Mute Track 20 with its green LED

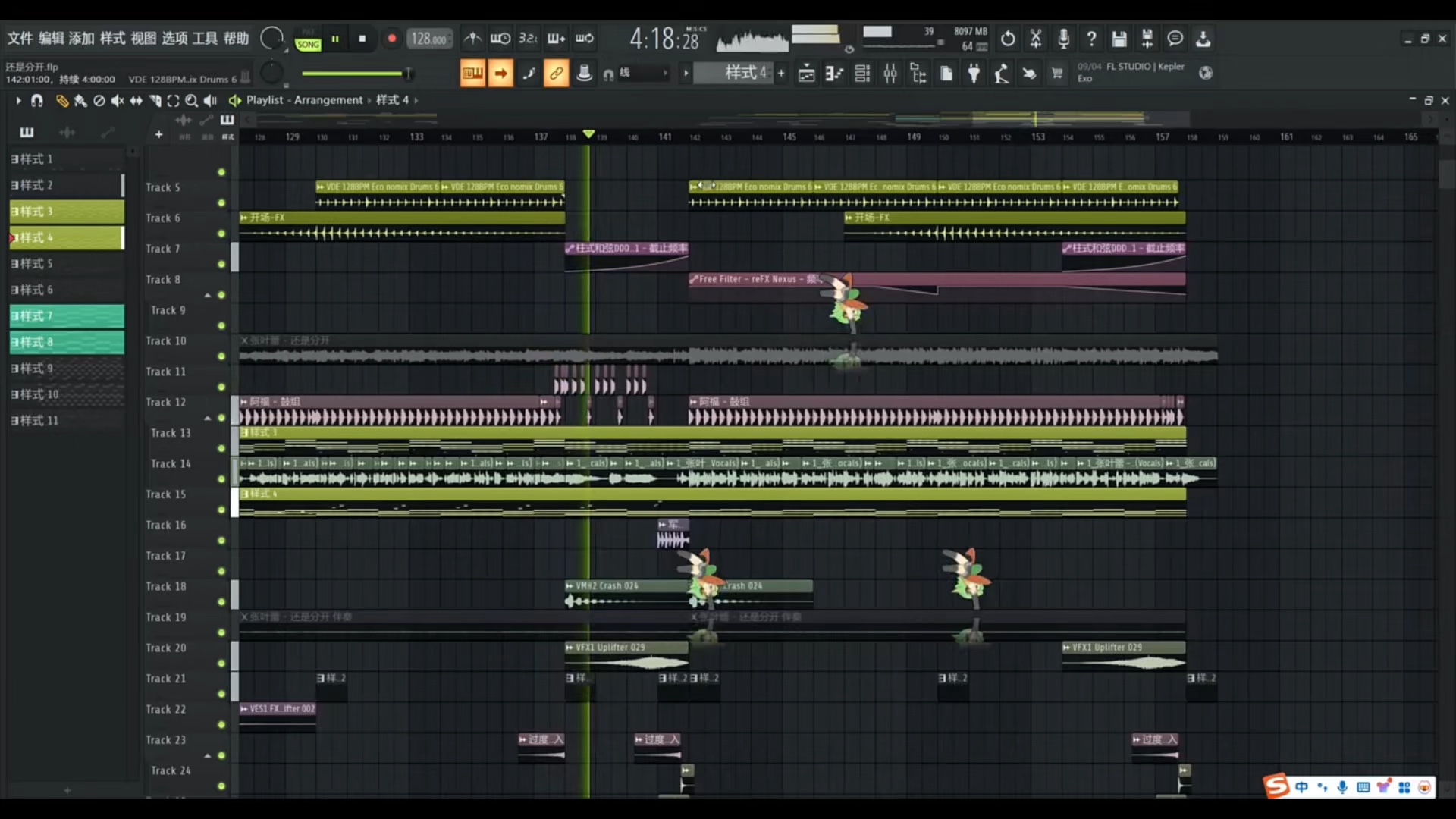click(221, 663)
